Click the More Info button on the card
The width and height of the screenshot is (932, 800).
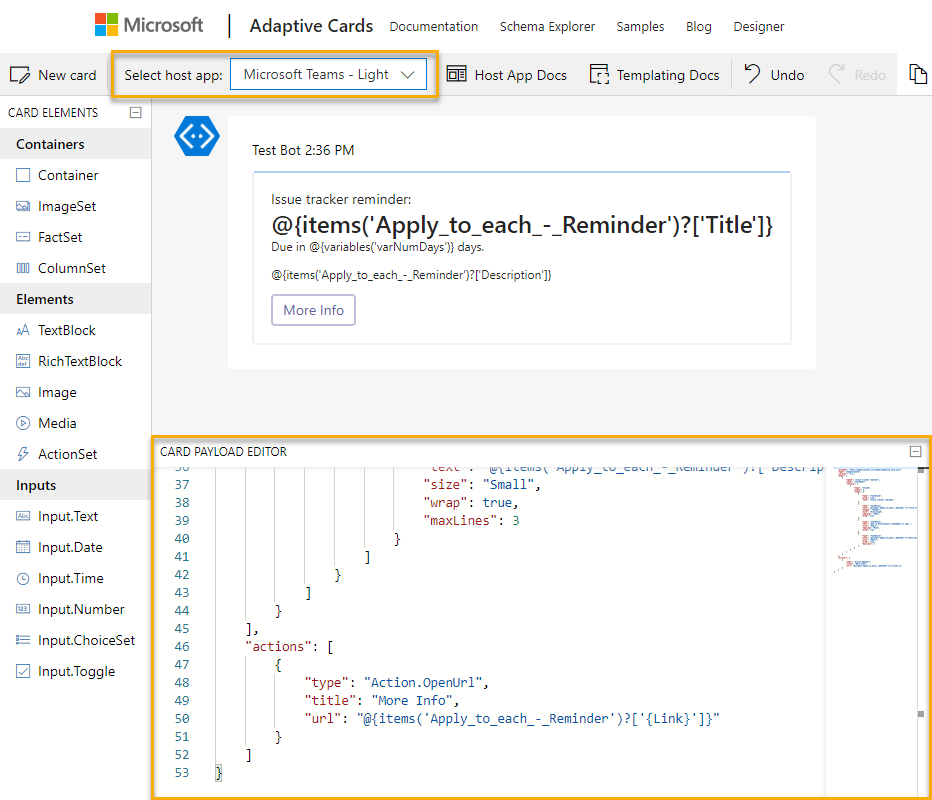click(313, 310)
